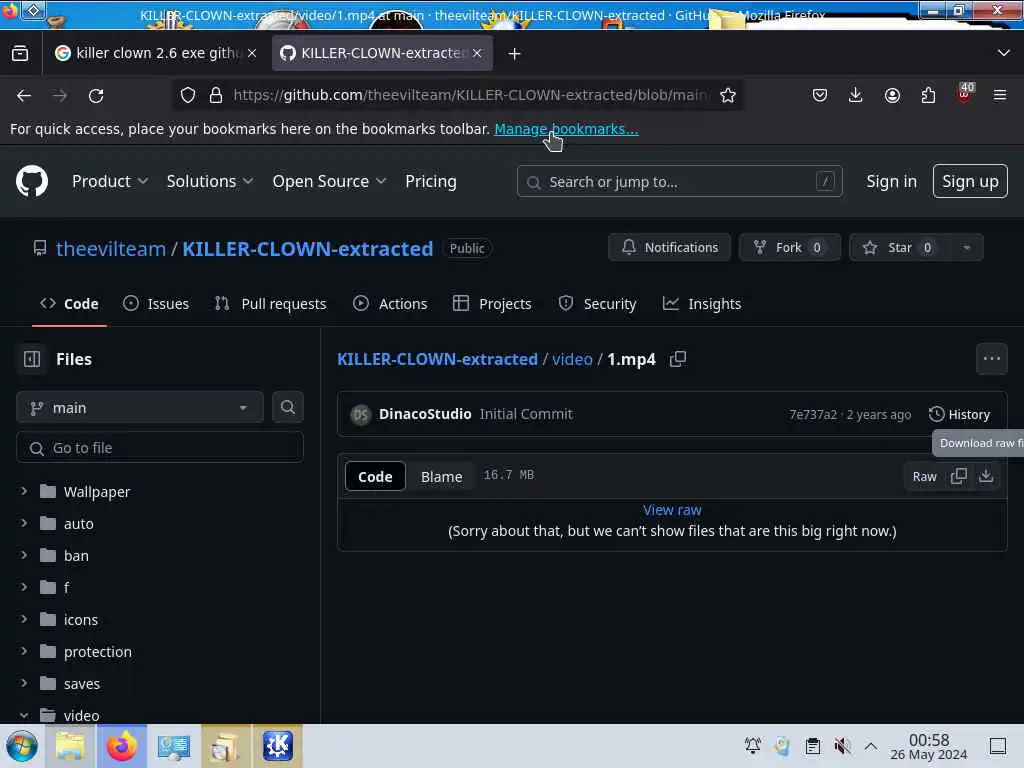Click the Sign in link

(891, 181)
